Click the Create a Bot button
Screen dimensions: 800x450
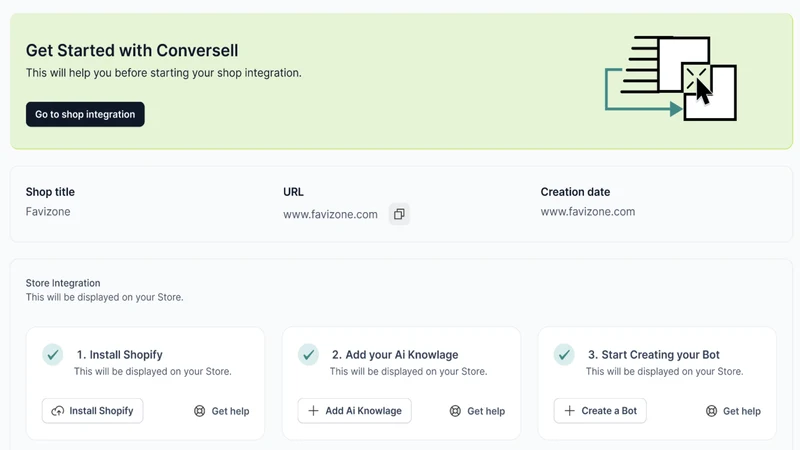[x=600, y=411]
